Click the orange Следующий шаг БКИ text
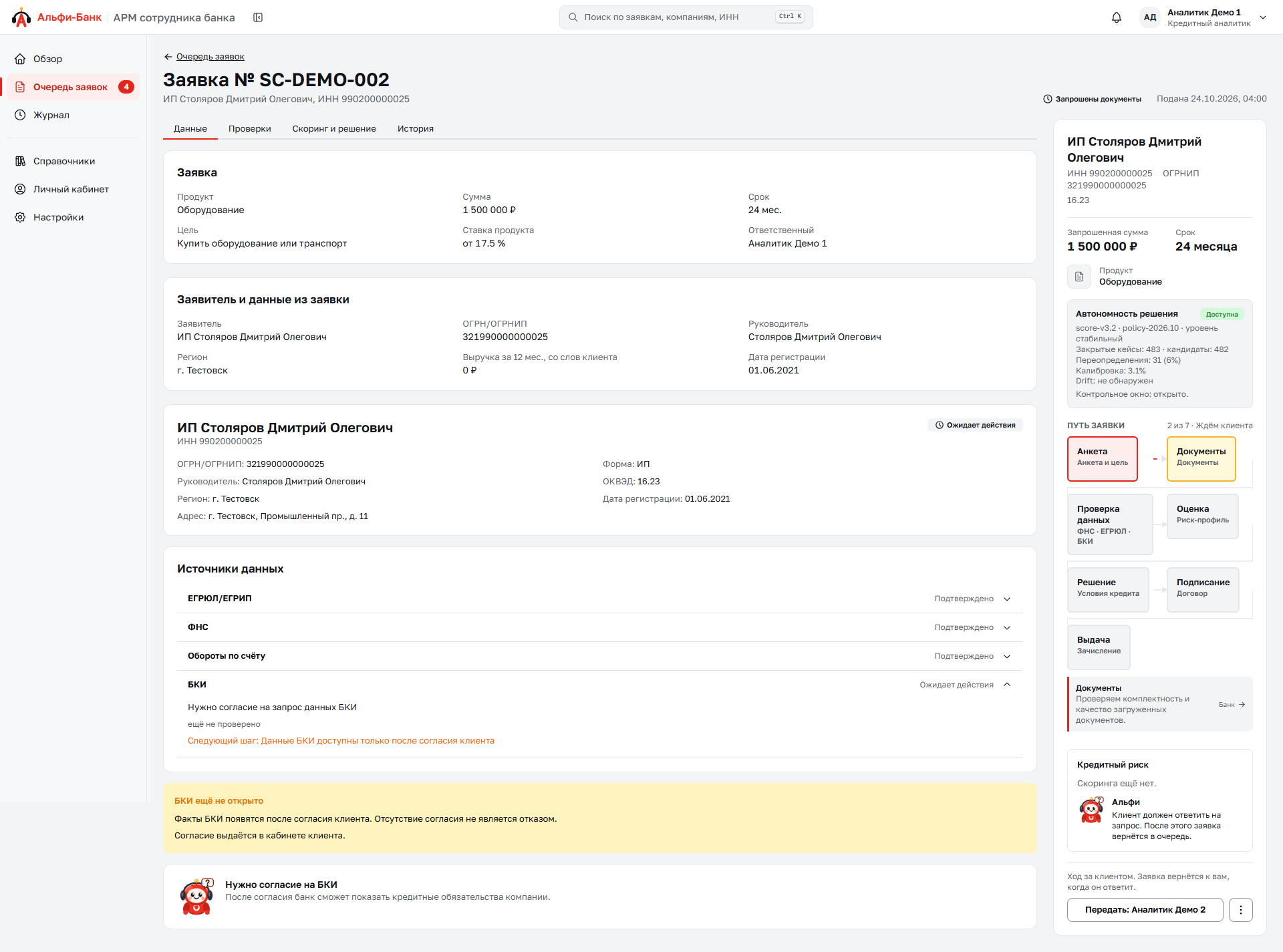 (x=341, y=741)
